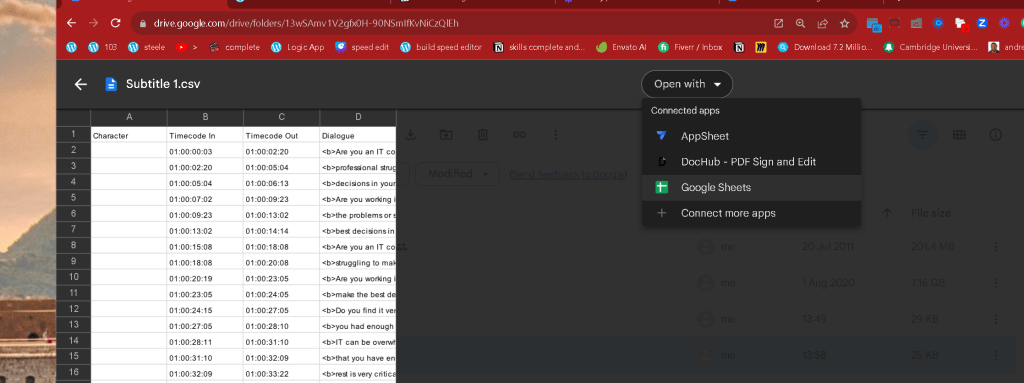Click cell with timecode 01:00:14:14
This screenshot has height=383, width=1024.
[281, 230]
